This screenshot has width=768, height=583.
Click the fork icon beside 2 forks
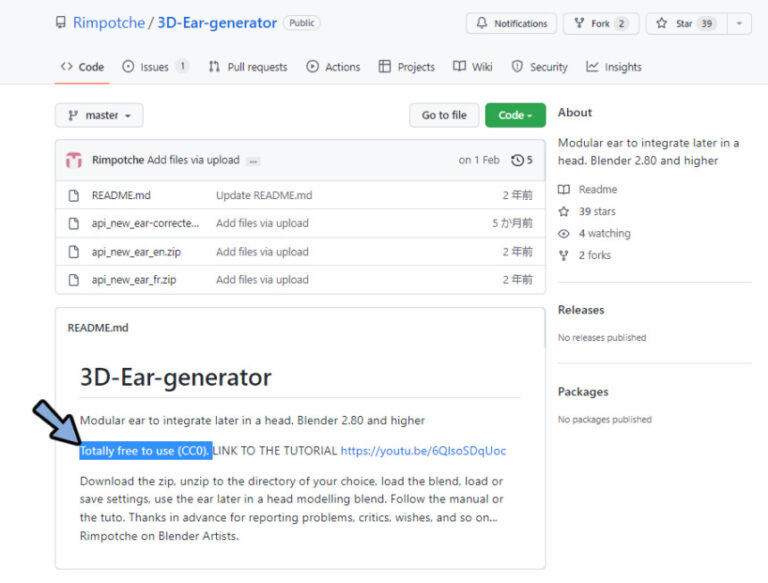coord(564,255)
